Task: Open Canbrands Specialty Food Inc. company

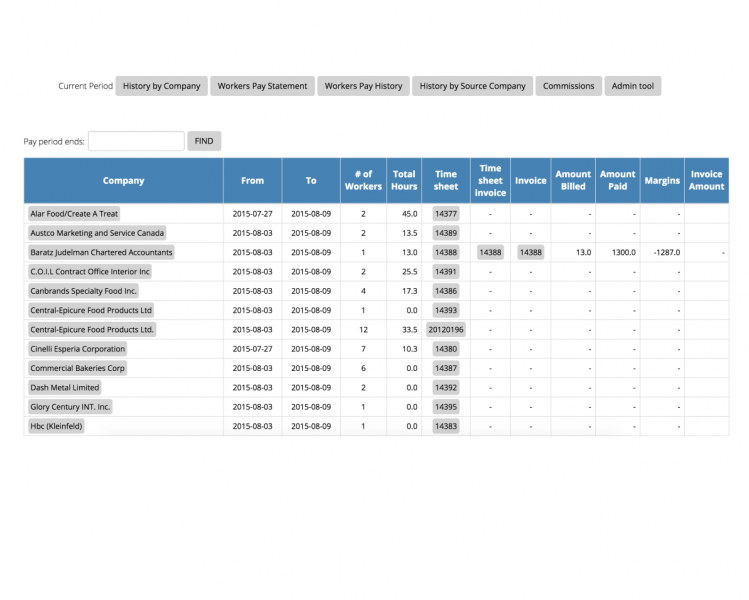Action: (84, 291)
